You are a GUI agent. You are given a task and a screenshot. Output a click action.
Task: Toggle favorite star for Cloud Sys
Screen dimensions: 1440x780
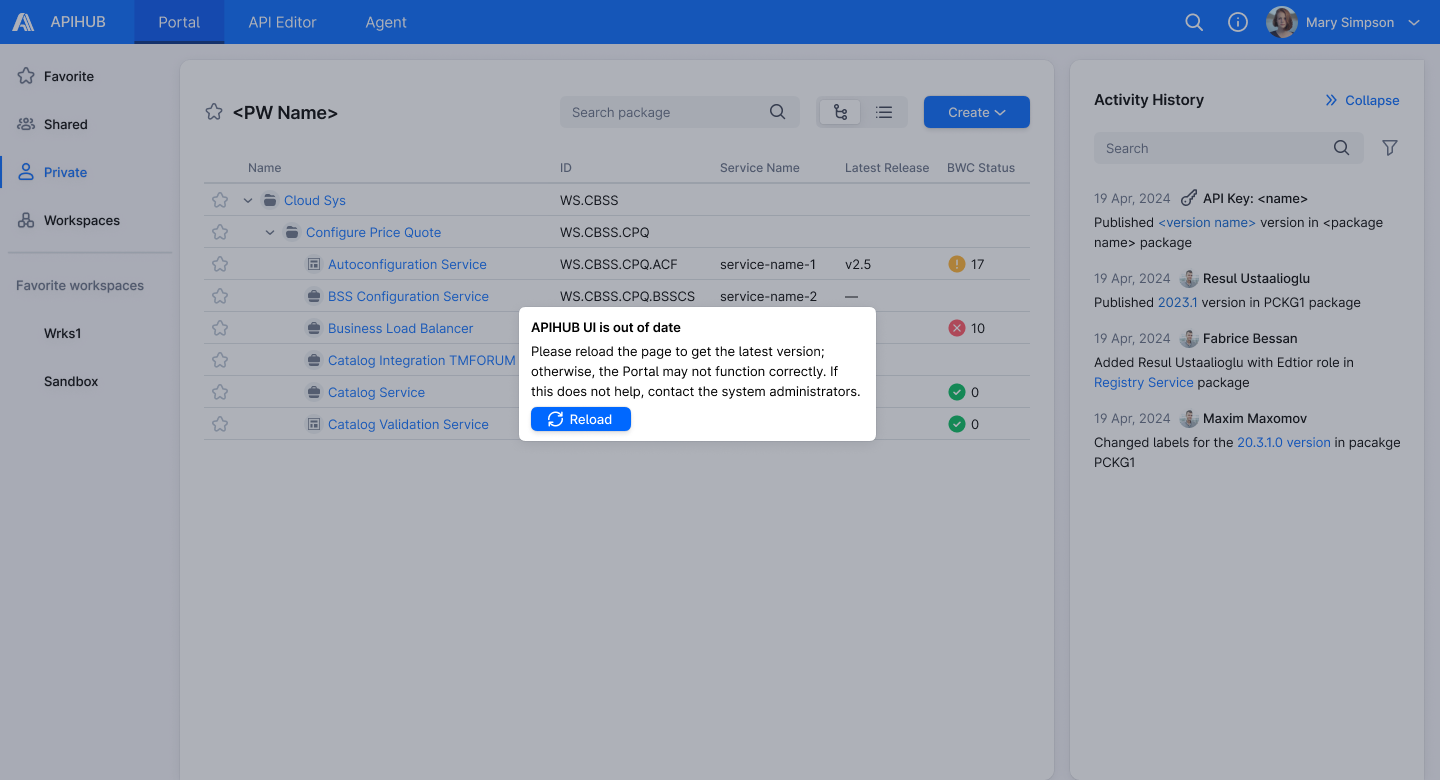[220, 200]
